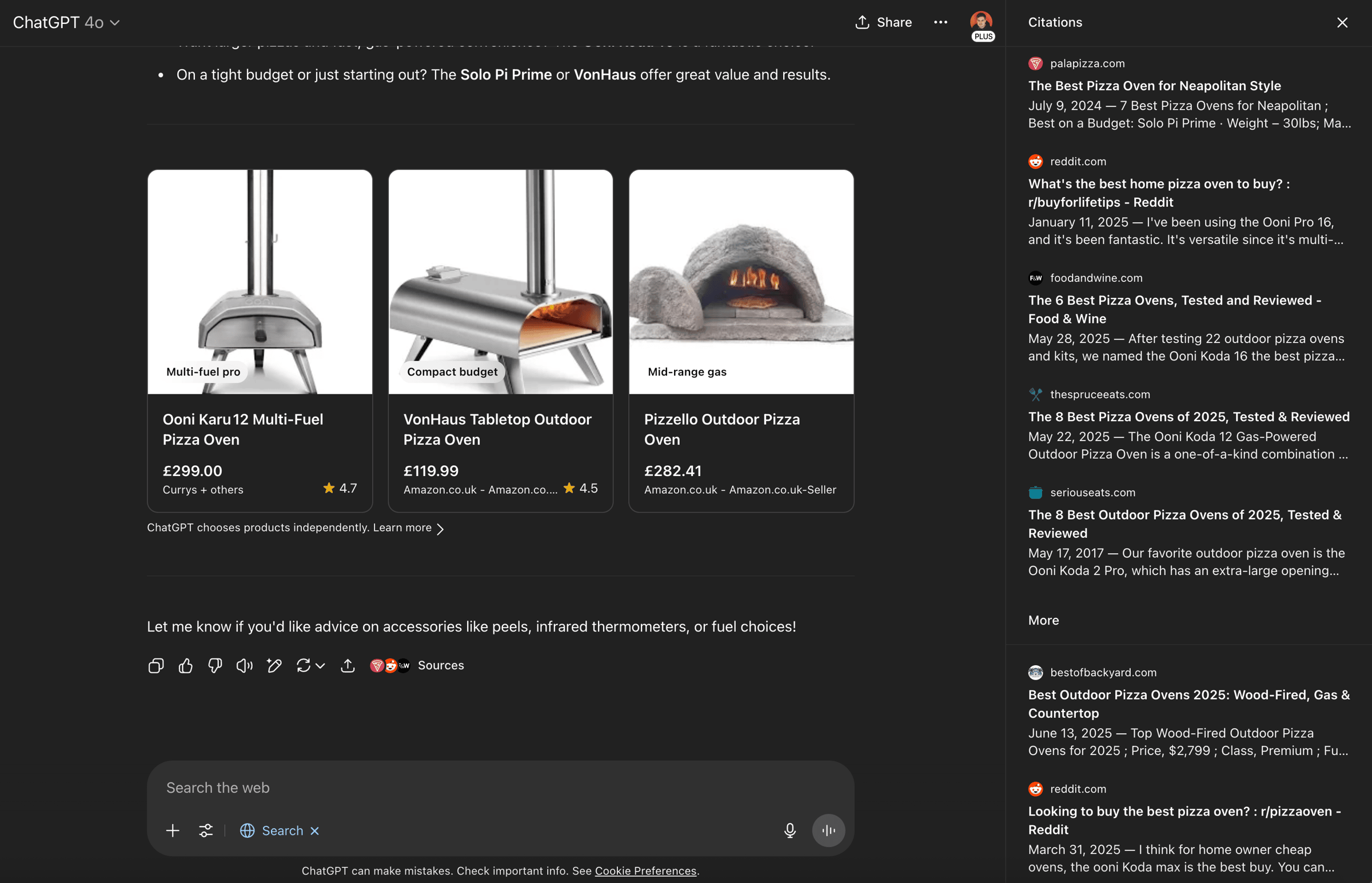The width and height of the screenshot is (1372, 883).
Task: Open The 8 Best Outdoor Pizza Ovens citation
Action: (1184, 524)
